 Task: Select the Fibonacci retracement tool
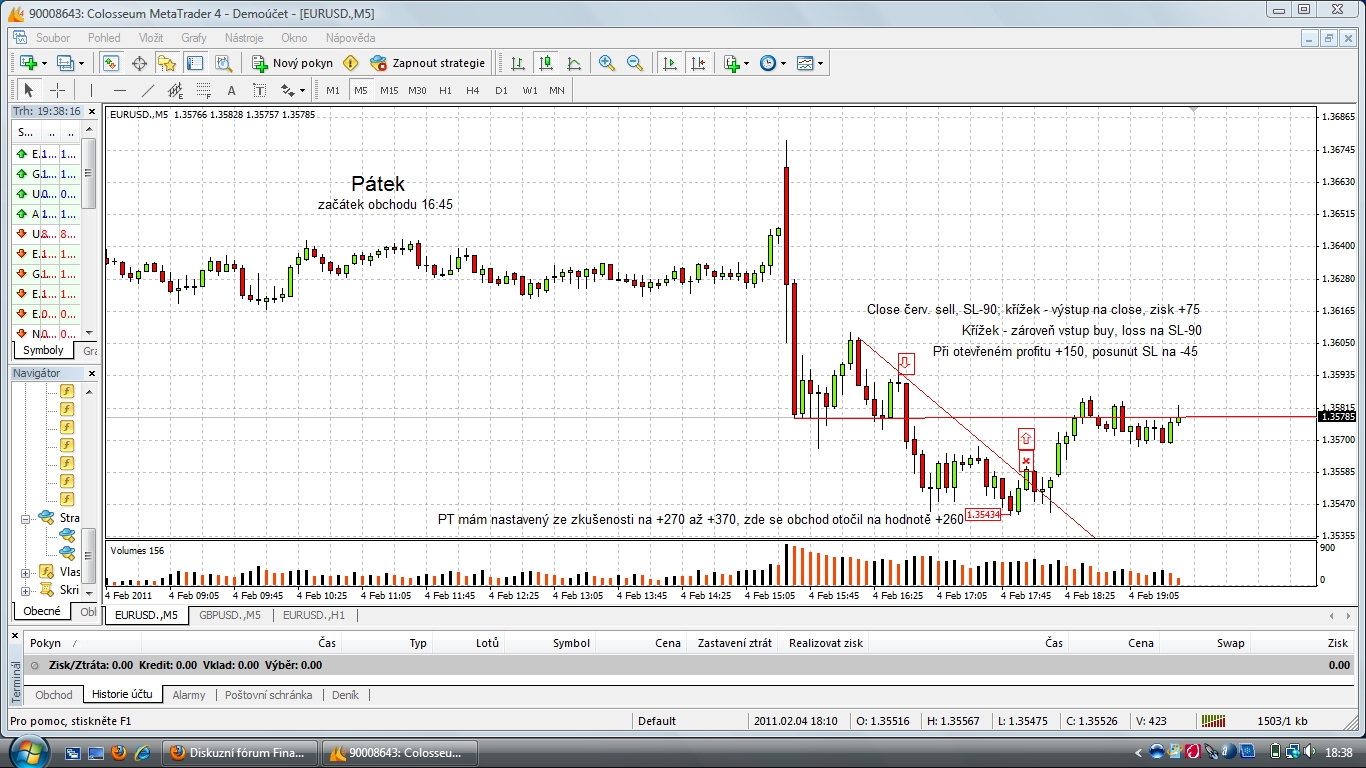pos(204,90)
